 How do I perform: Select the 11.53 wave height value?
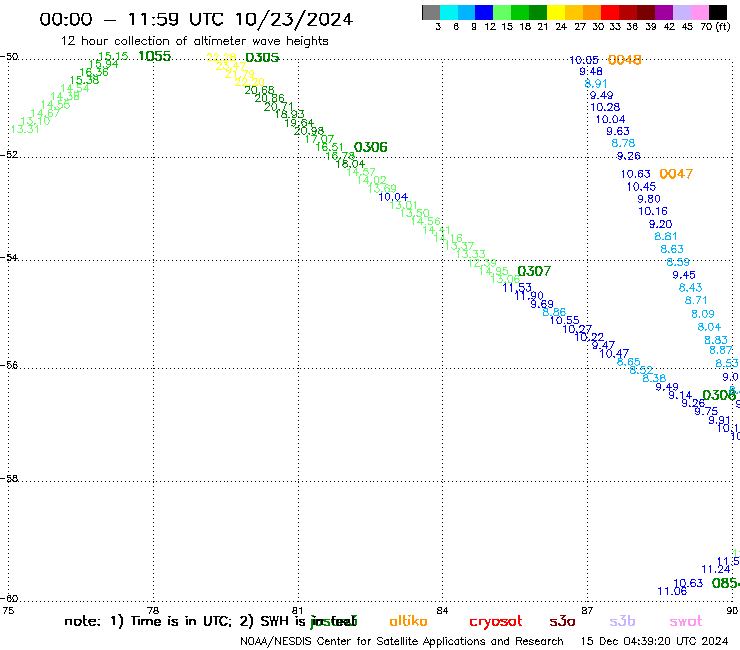pos(517,287)
